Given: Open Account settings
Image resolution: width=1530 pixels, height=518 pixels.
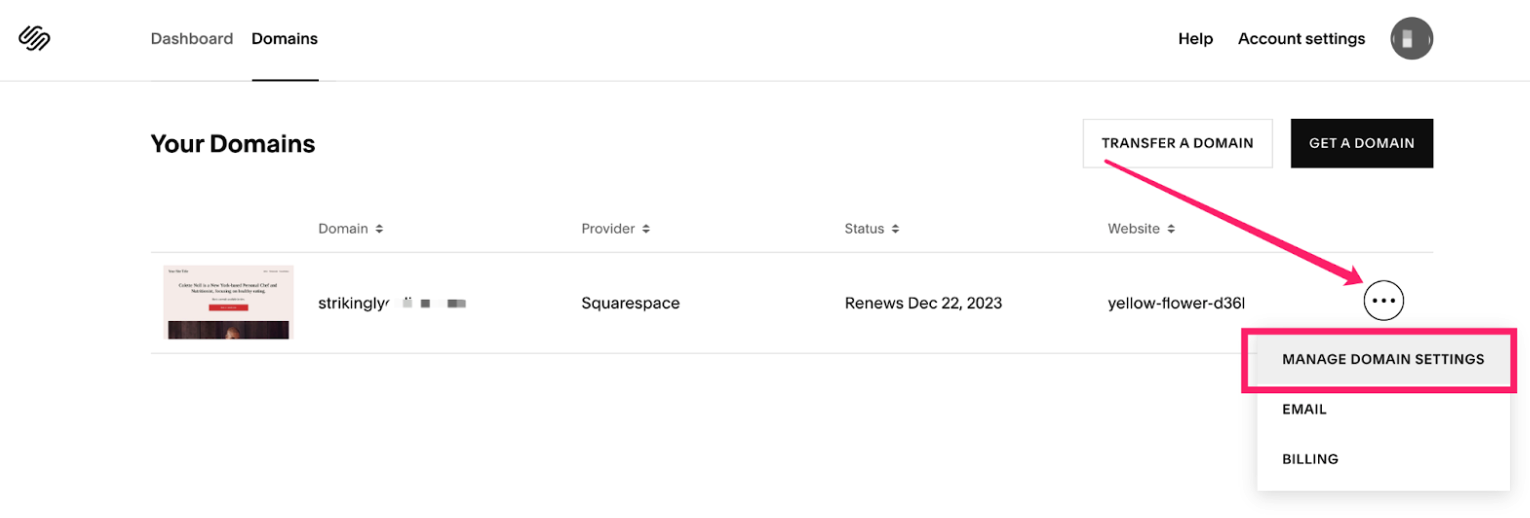Looking at the screenshot, I should point(1301,39).
